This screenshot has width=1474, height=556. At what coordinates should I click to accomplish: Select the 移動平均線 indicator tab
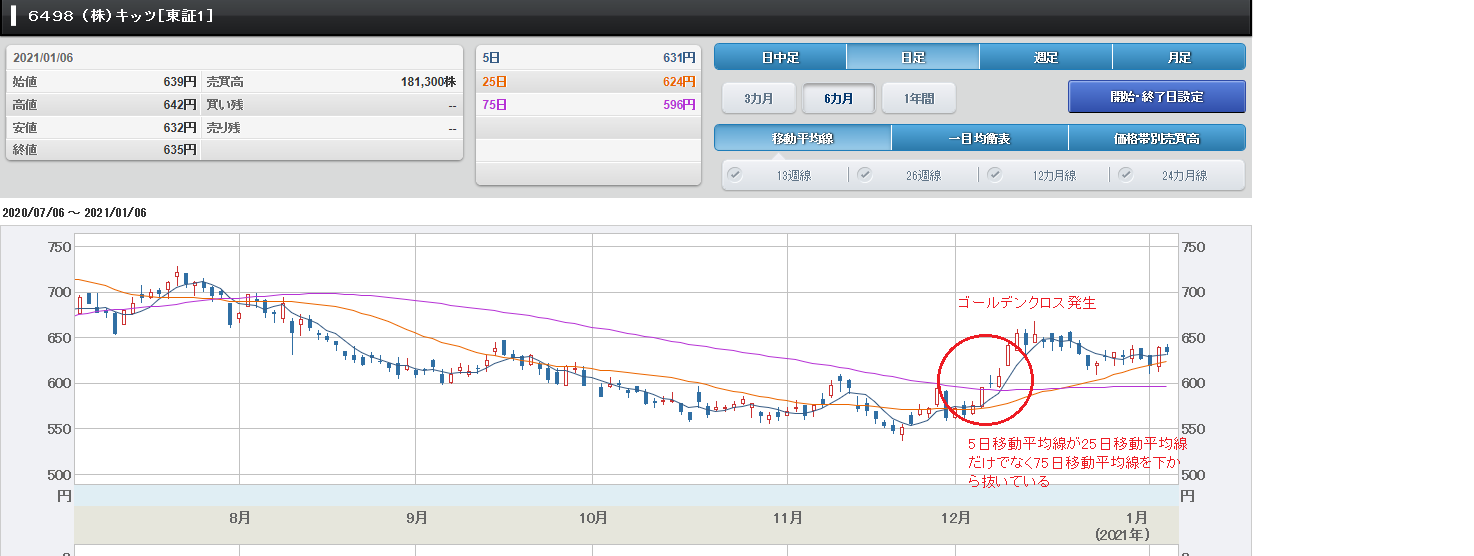803,138
